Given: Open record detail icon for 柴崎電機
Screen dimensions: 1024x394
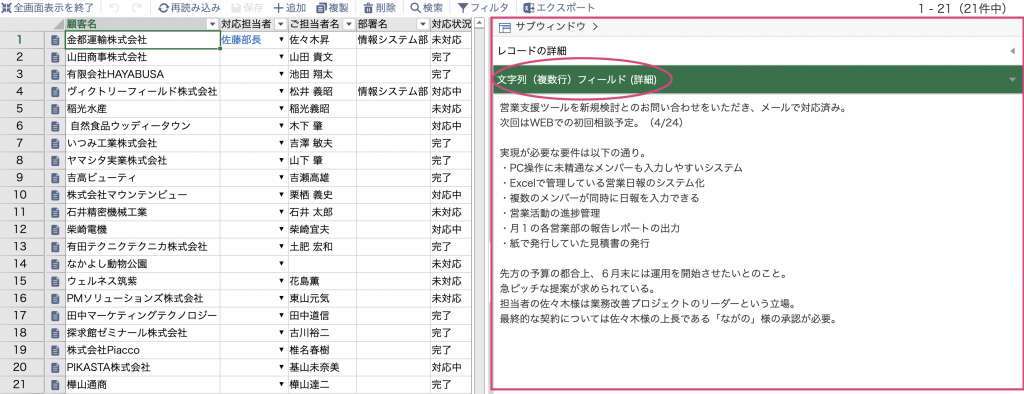Looking at the screenshot, I should pyautogui.click(x=56, y=229).
